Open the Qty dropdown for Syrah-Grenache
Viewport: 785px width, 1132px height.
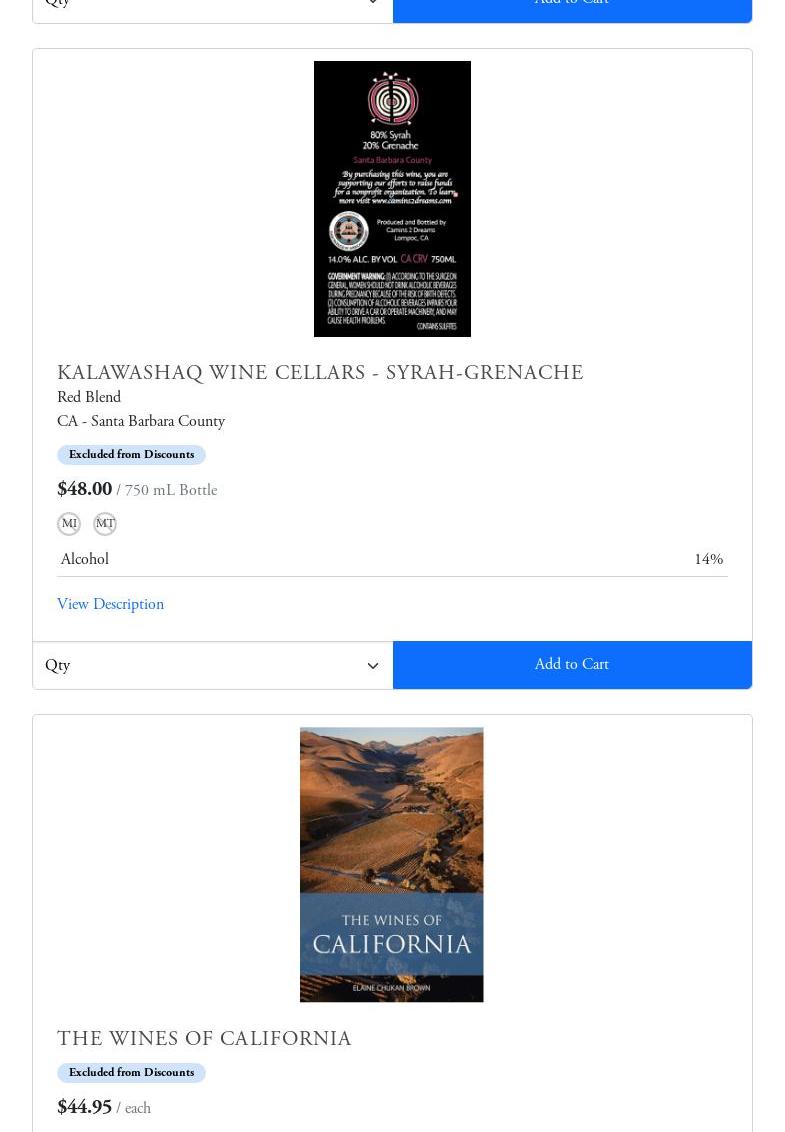tap(213, 665)
